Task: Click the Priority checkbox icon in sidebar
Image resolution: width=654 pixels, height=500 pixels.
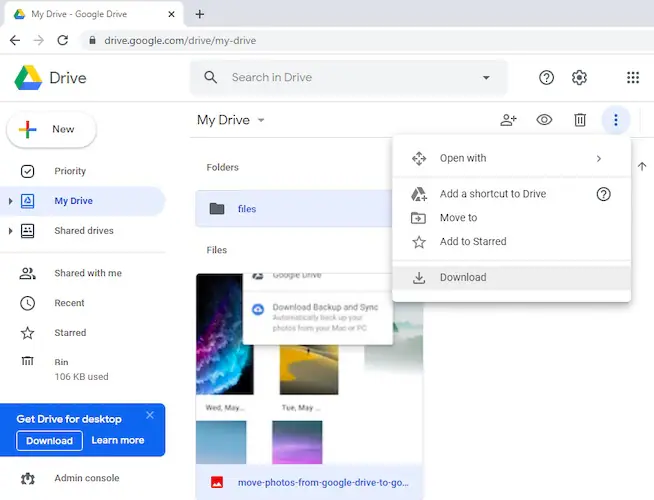Action: click(28, 171)
